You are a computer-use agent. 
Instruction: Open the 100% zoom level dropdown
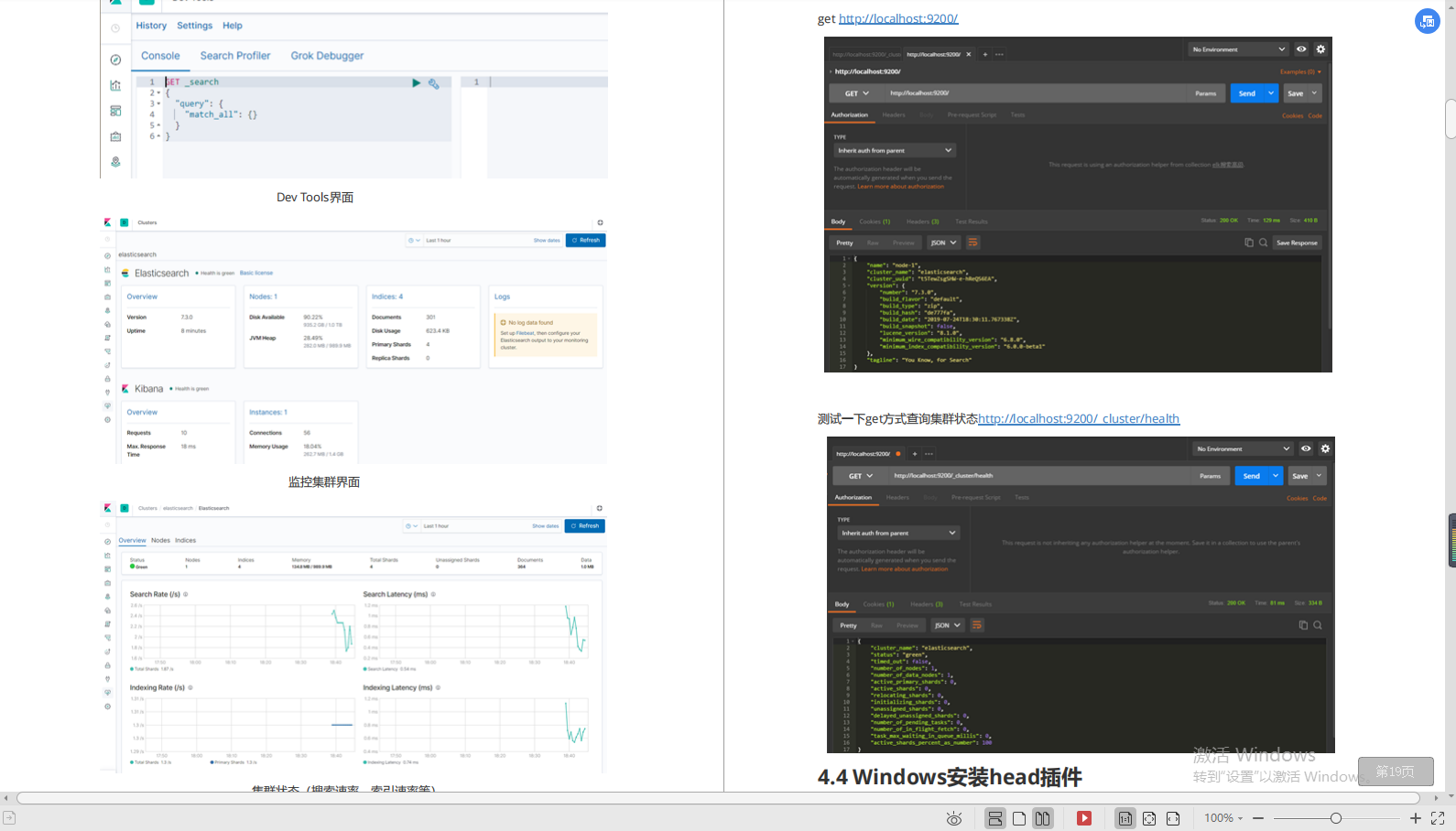[x=1223, y=818]
